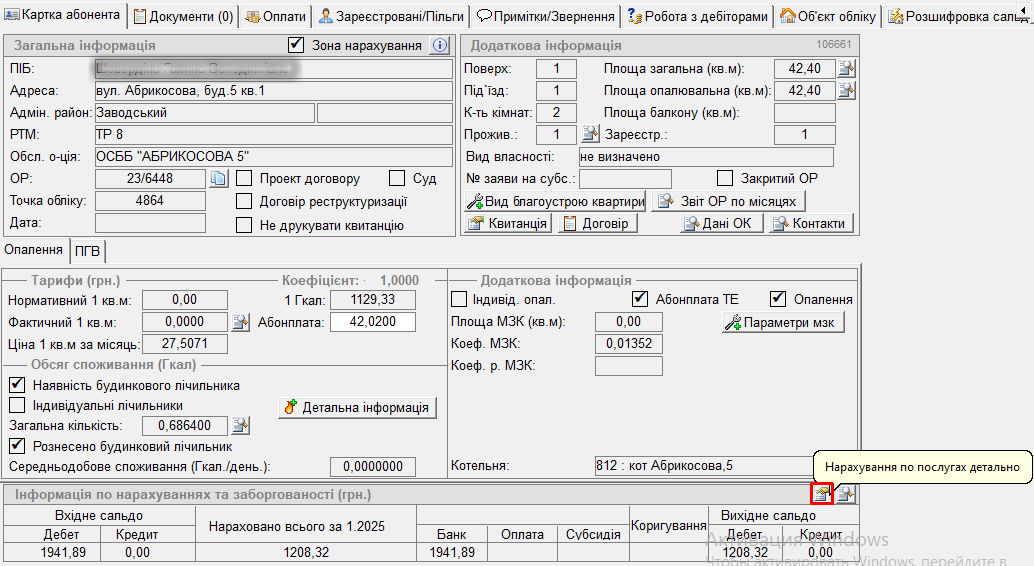Check the Індивідуальні лічильники checkbox
This screenshot has width=1034, height=566.
click(16, 405)
